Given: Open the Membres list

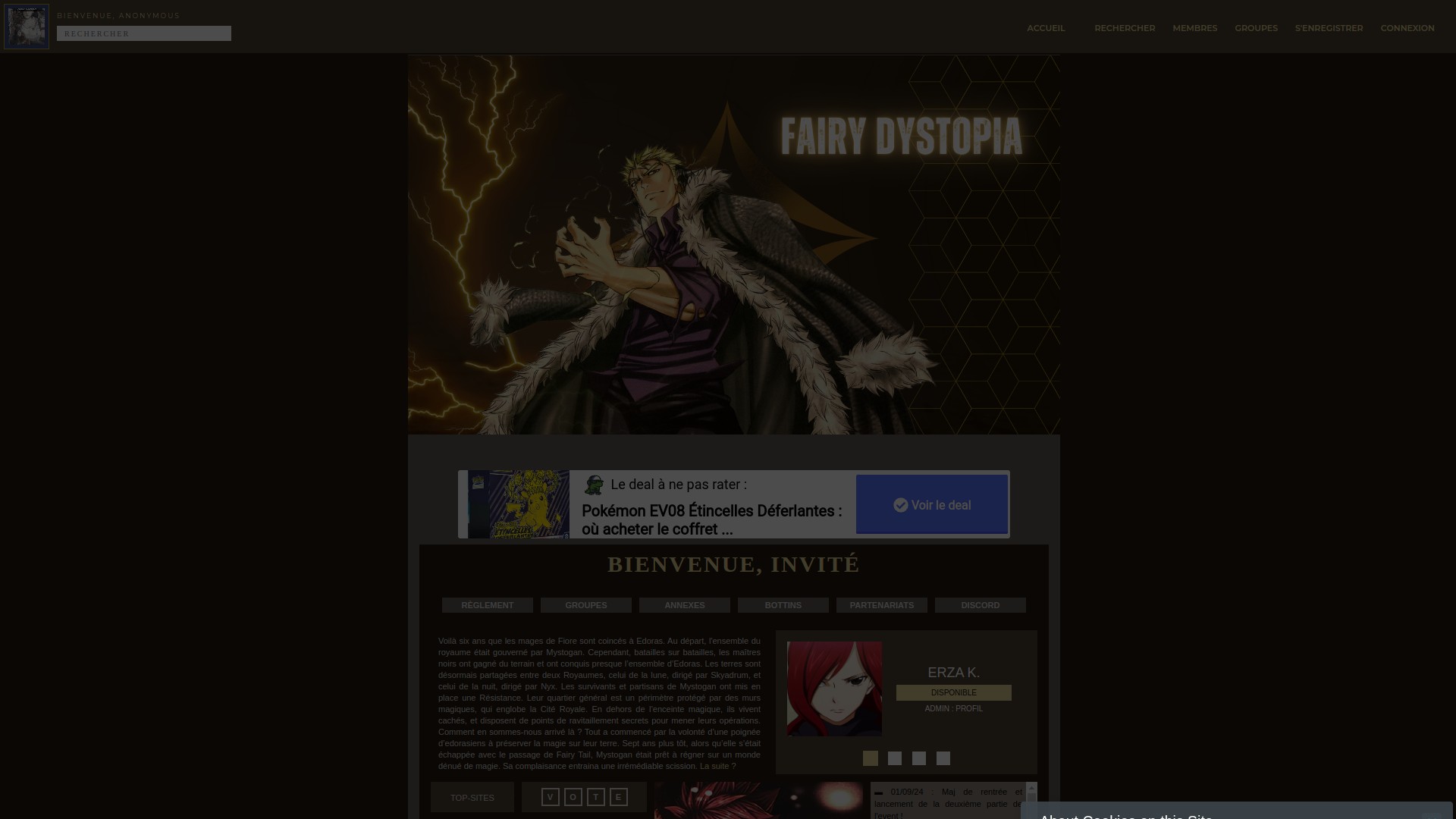Looking at the screenshot, I should click(x=1195, y=28).
